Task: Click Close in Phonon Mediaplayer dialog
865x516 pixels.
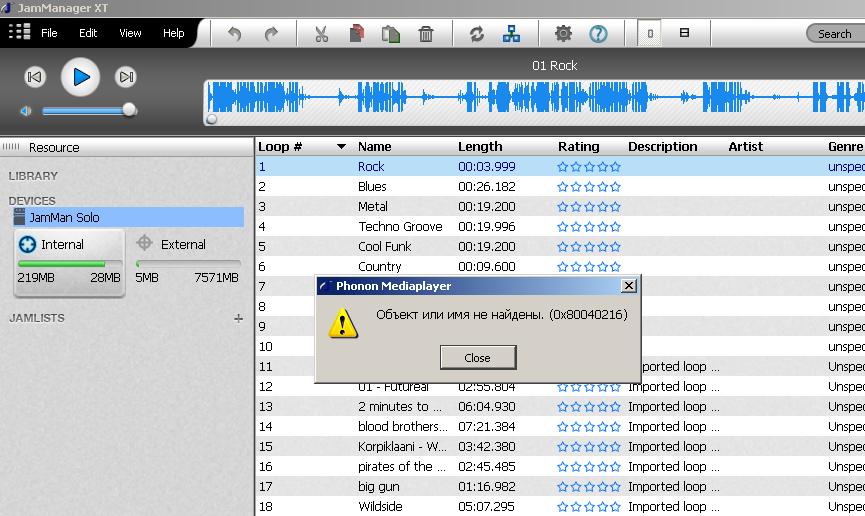Action: 478,358
